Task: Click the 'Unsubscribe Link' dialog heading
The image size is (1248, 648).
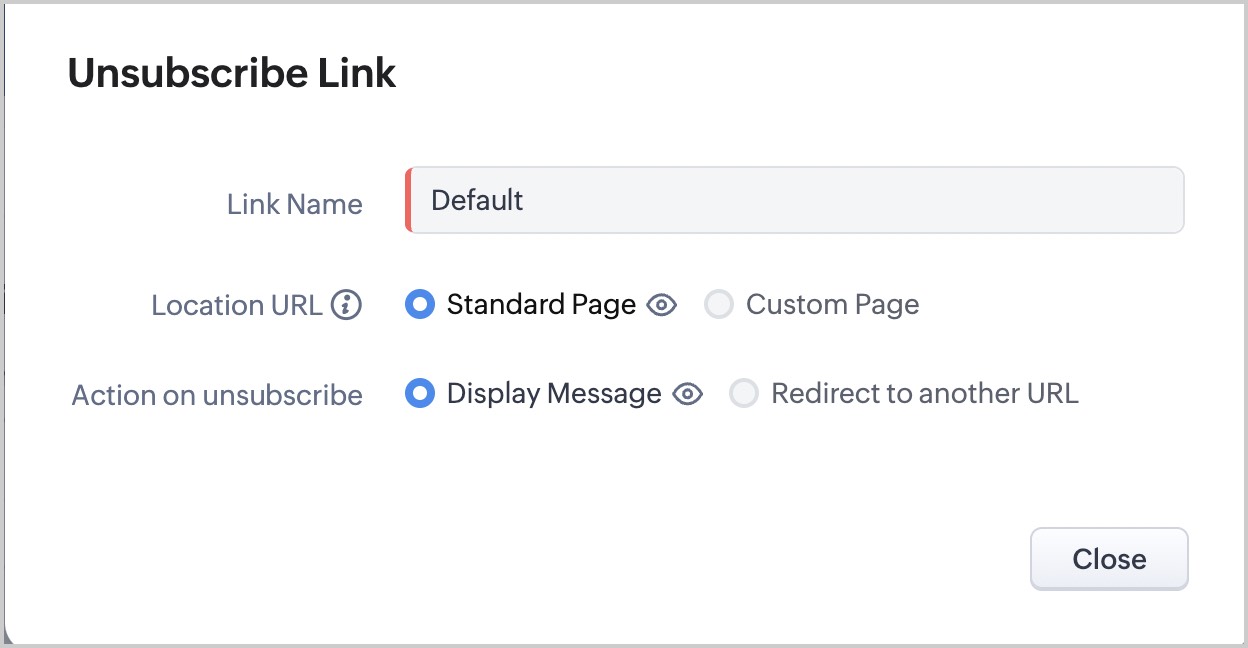Action: pyautogui.click(x=232, y=74)
